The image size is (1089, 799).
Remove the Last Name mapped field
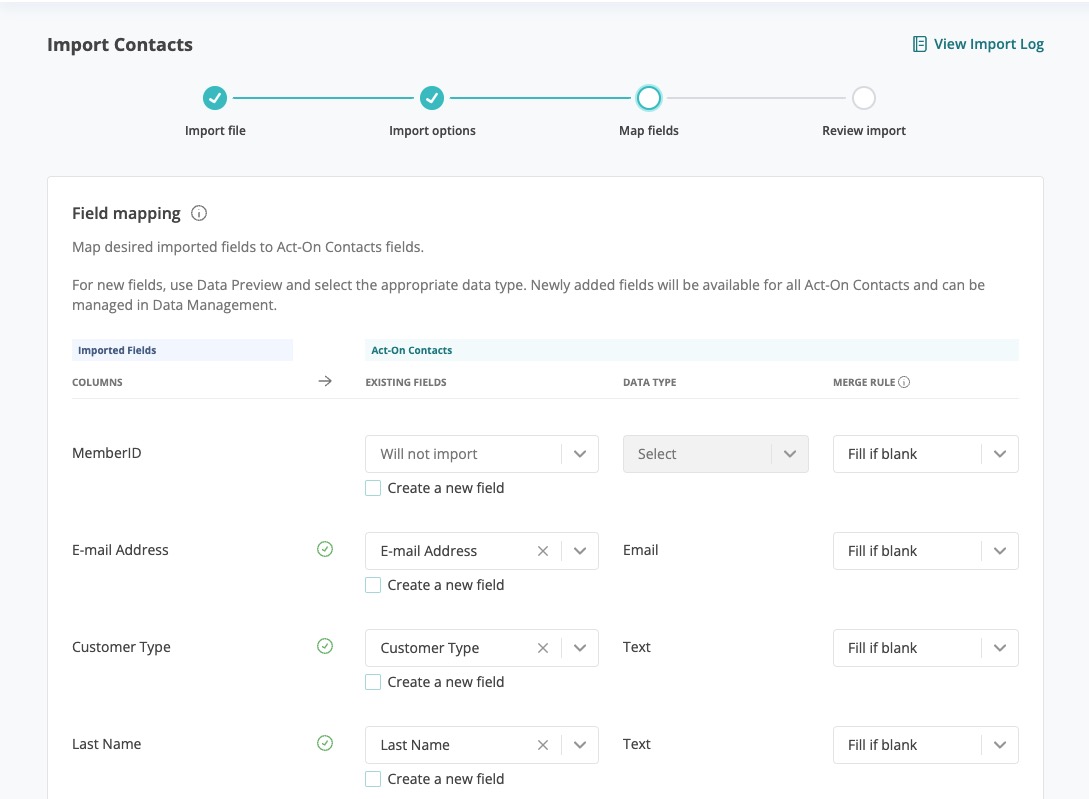tap(543, 745)
